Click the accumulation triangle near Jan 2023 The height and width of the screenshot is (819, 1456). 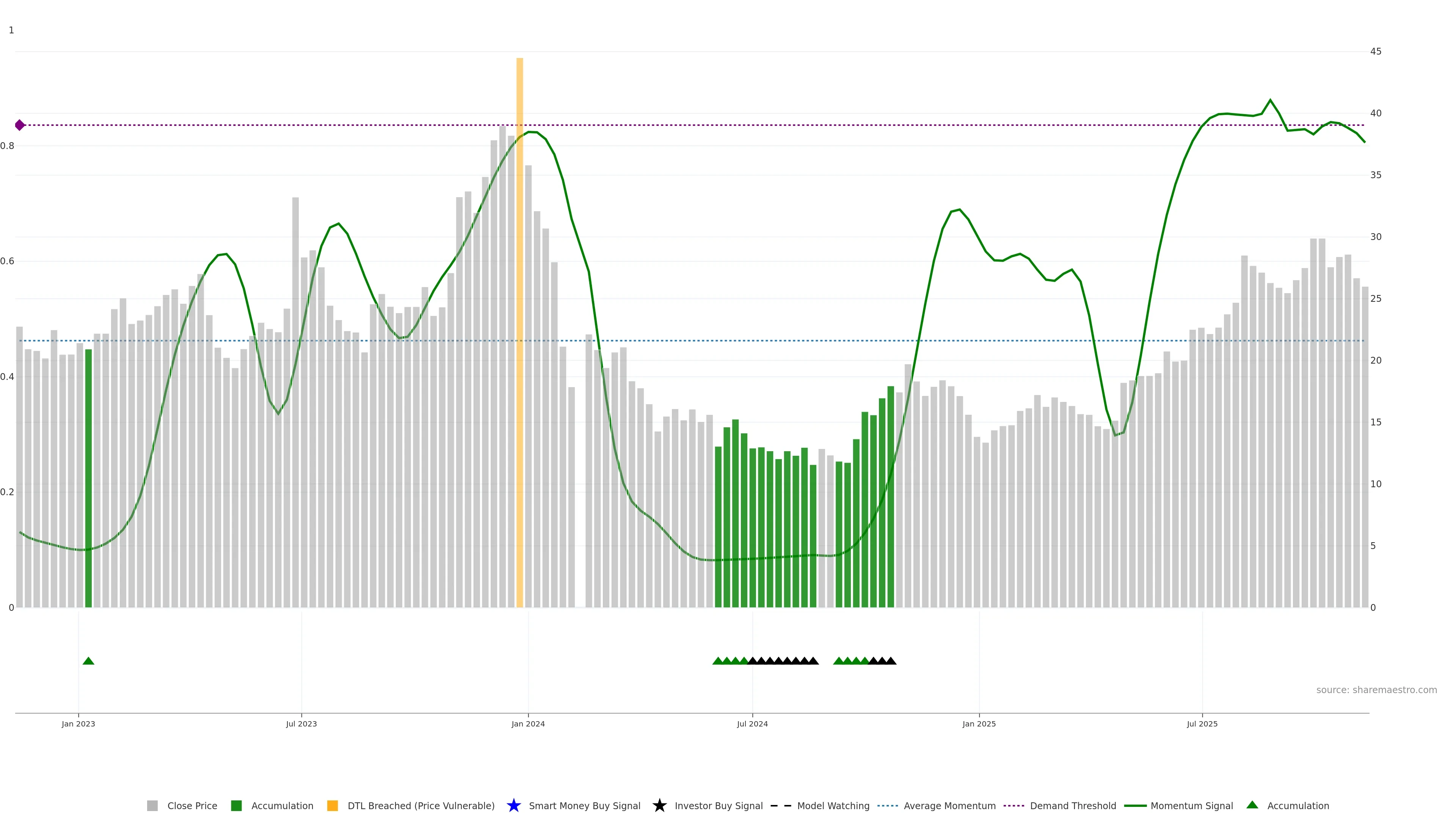point(88,661)
